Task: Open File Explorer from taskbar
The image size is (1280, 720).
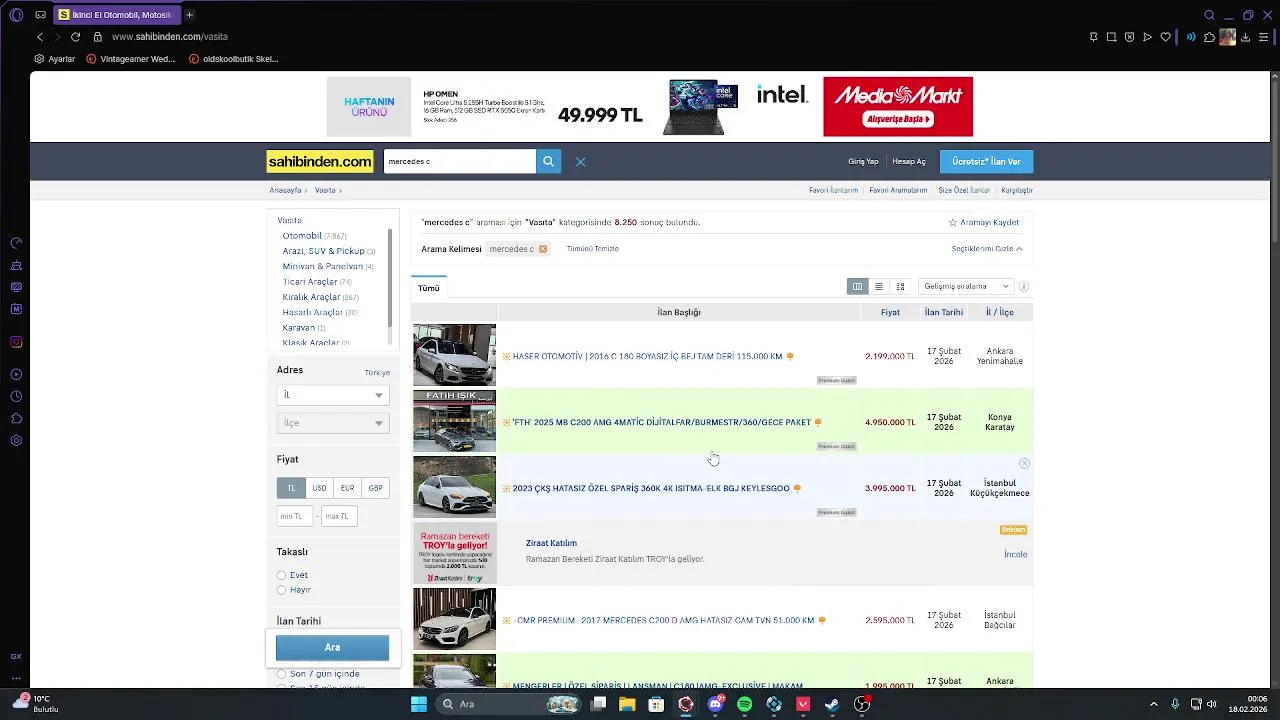Action: [x=627, y=704]
